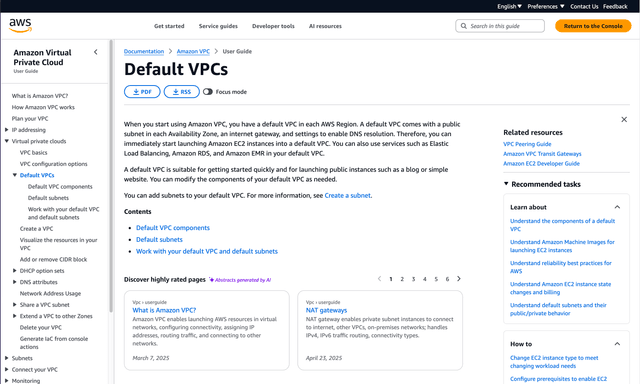Open Documentation breadcrumb link

(144, 51)
